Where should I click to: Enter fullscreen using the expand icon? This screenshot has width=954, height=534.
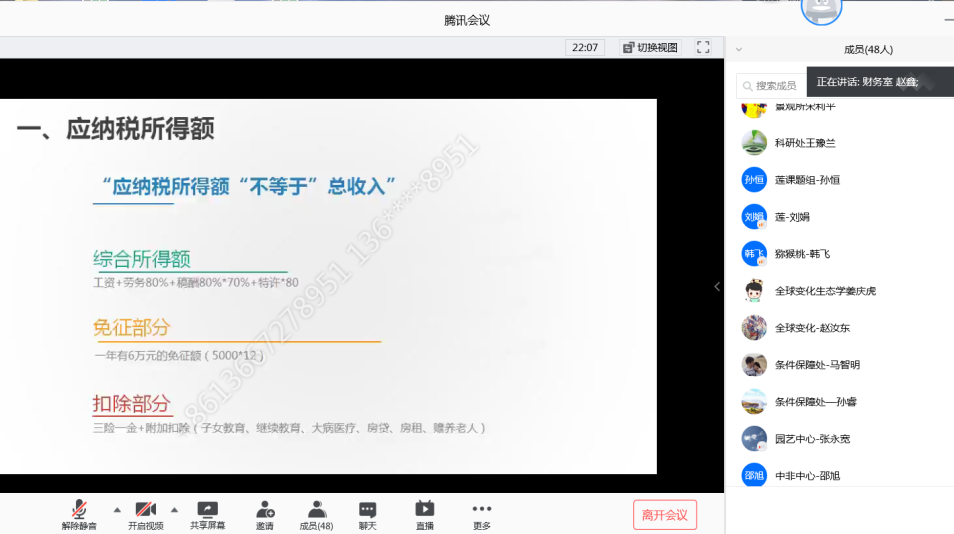coord(703,47)
